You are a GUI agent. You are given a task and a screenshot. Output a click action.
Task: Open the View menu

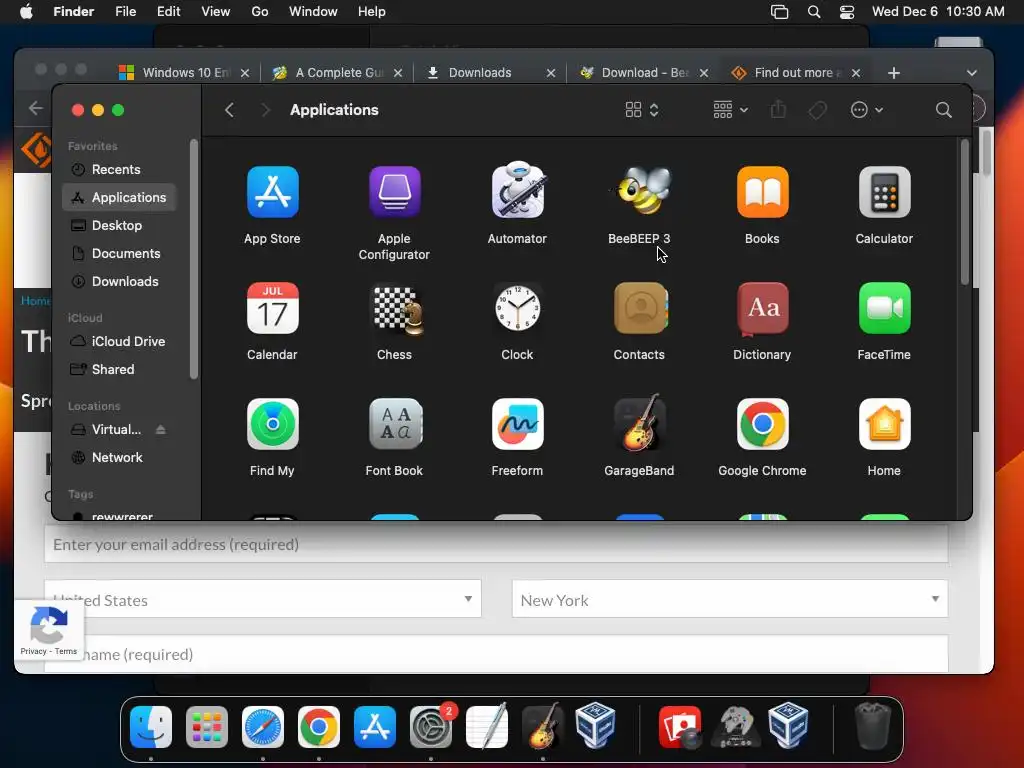pos(216,12)
